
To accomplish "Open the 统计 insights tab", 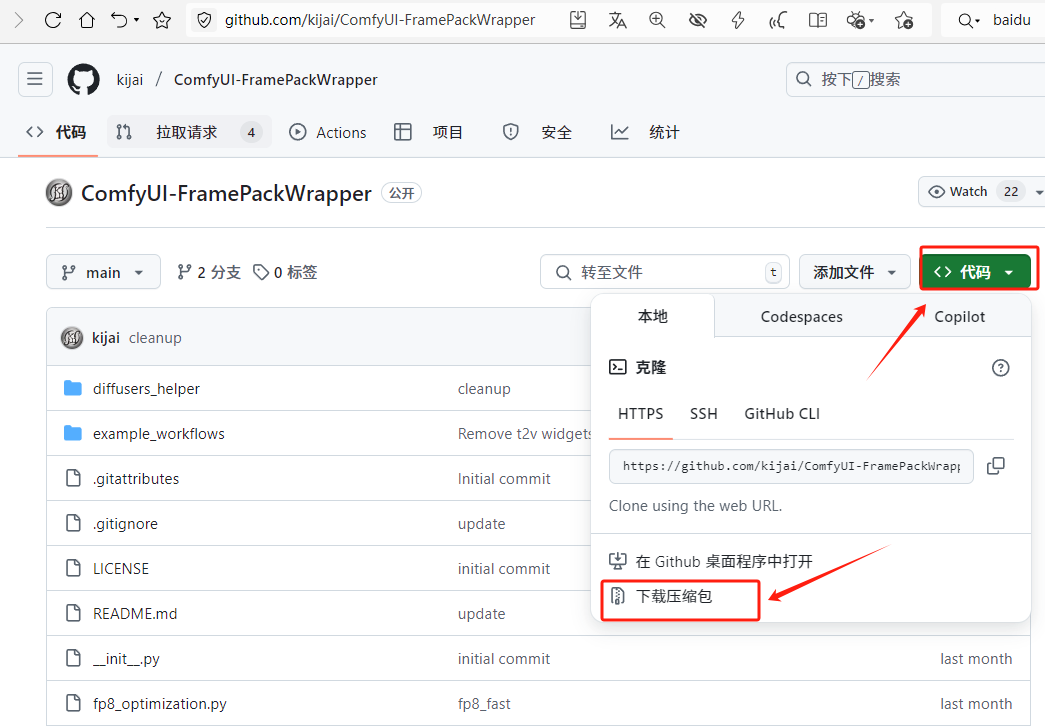I will (x=645, y=133).
